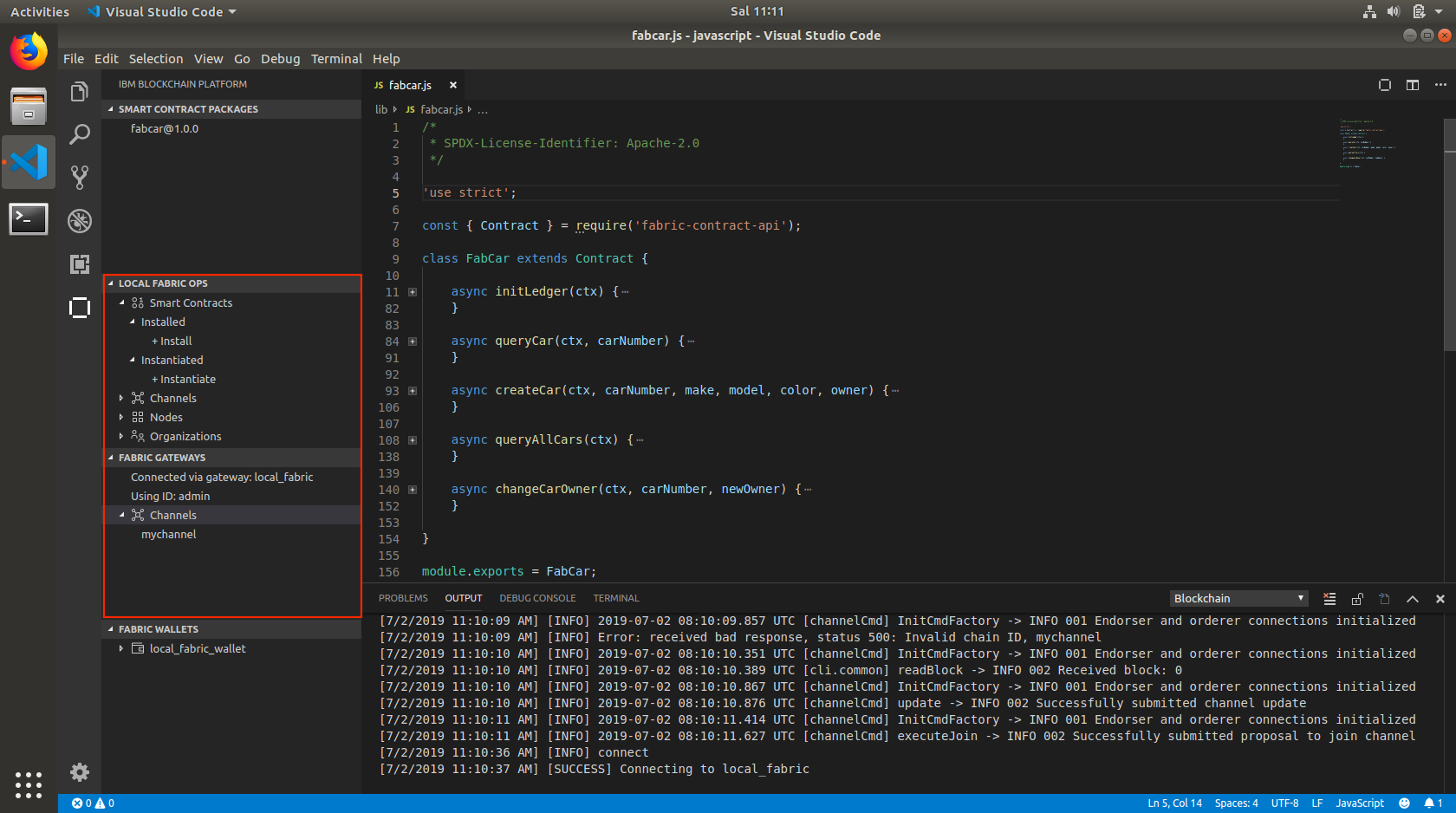The height and width of the screenshot is (813, 1456).
Task: Click the errors and warnings status indicator
Action: click(93, 803)
